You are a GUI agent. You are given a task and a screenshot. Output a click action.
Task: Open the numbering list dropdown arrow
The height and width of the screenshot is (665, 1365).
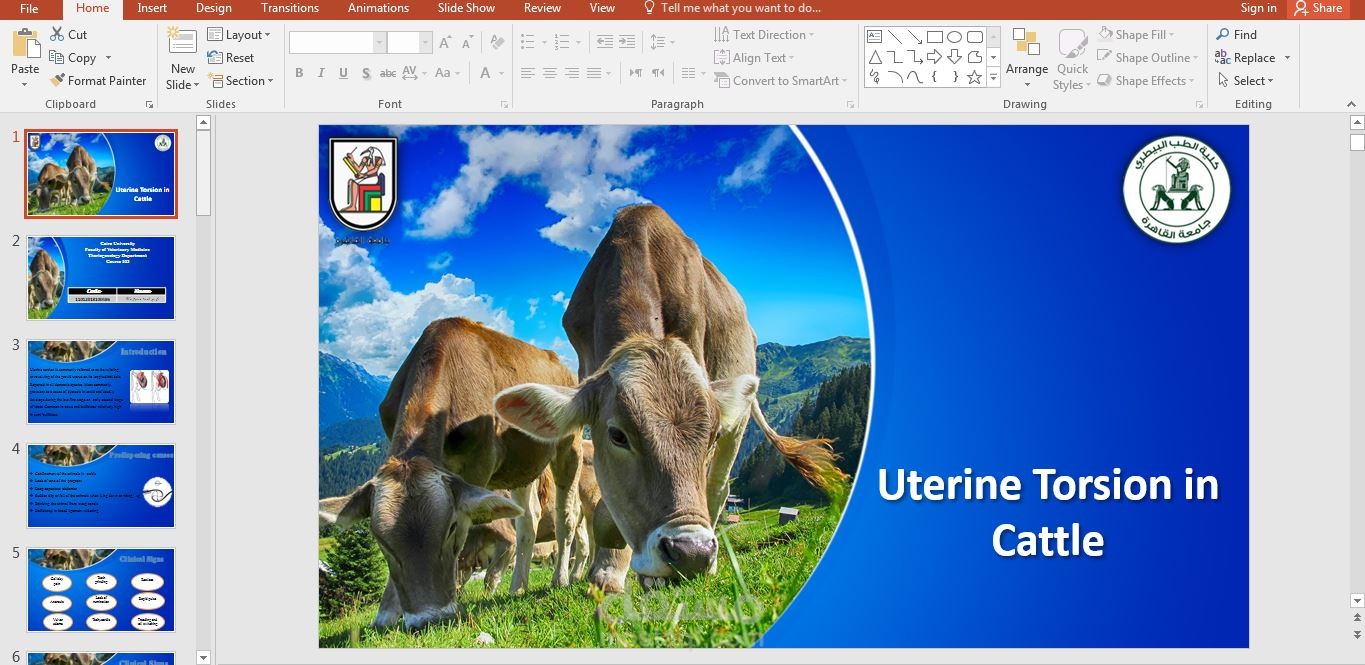pos(578,42)
